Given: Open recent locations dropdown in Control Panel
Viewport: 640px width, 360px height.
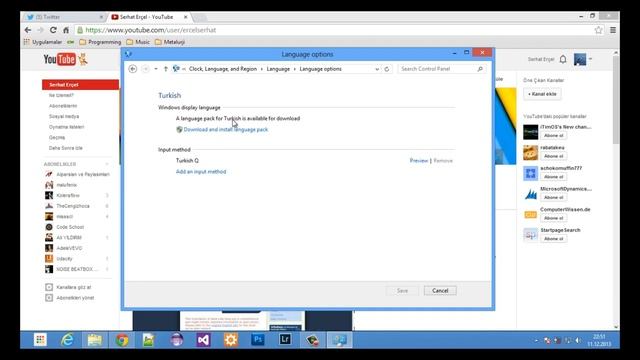Looking at the screenshot, I should (x=156, y=69).
